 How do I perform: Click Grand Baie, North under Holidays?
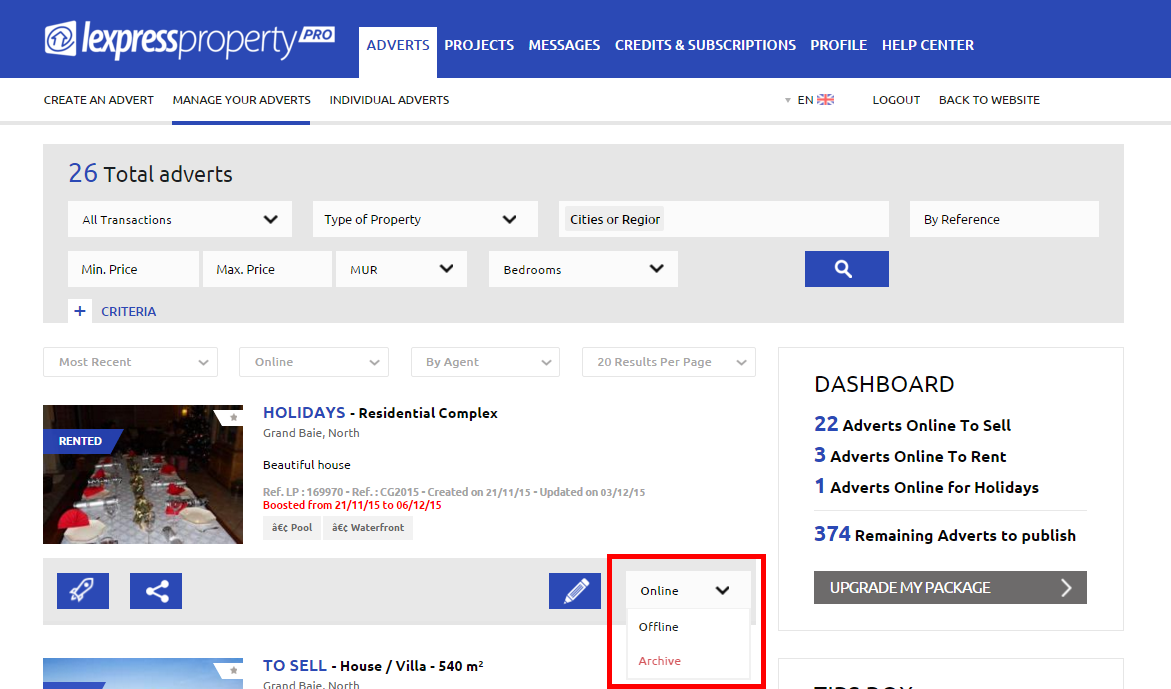[x=311, y=433]
